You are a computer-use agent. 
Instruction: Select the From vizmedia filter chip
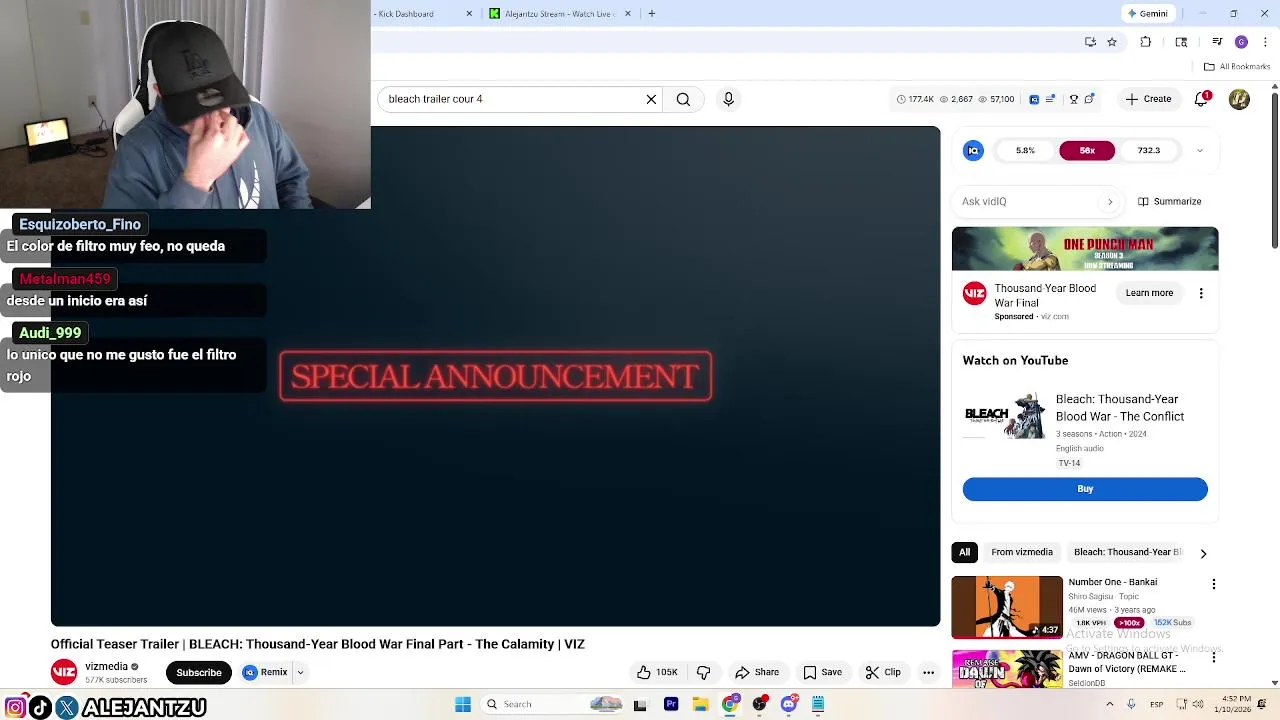pos(1022,552)
